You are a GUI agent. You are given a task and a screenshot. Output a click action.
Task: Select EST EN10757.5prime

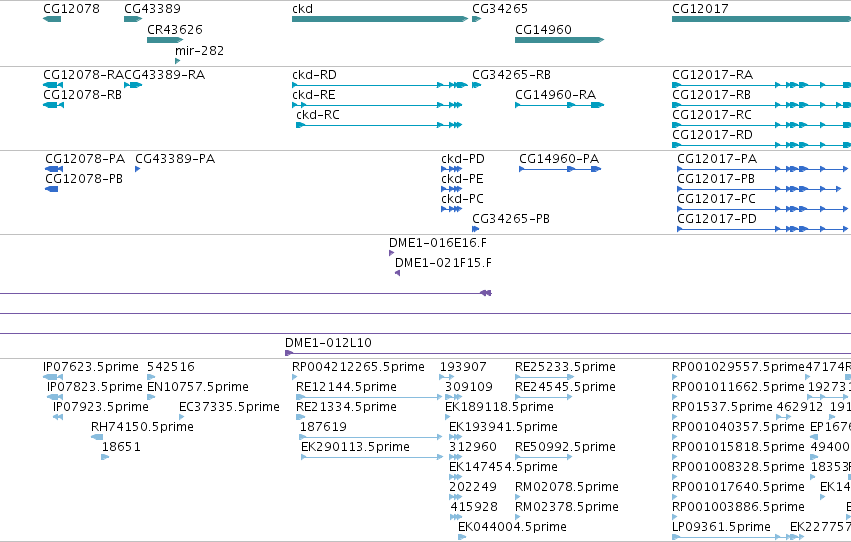pos(198,387)
